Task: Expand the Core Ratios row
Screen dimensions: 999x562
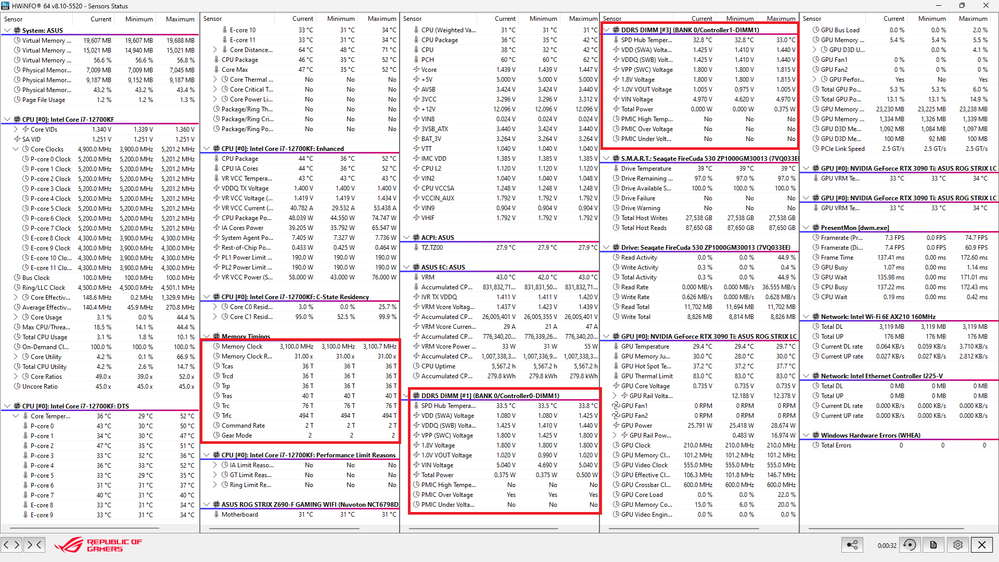Action: point(16,377)
